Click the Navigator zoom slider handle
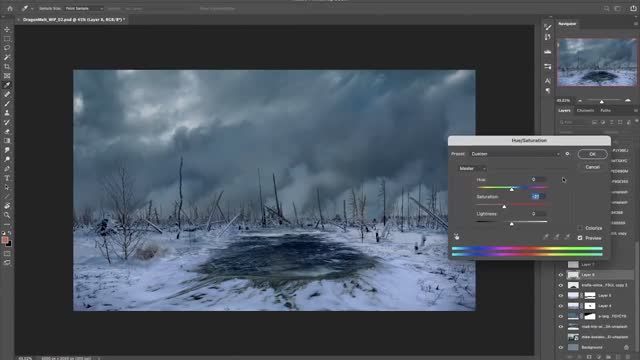Viewport: 640px width, 360px height. coord(602,102)
